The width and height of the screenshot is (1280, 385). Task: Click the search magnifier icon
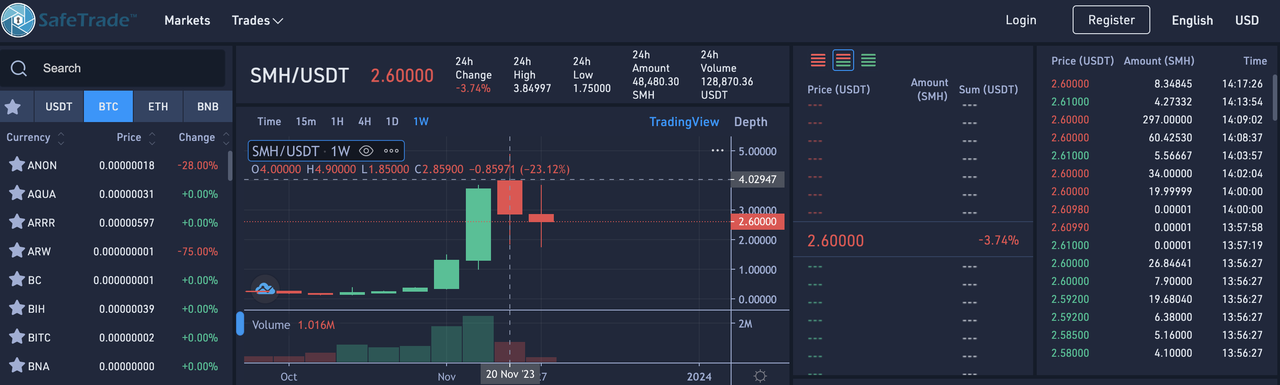click(x=18, y=68)
